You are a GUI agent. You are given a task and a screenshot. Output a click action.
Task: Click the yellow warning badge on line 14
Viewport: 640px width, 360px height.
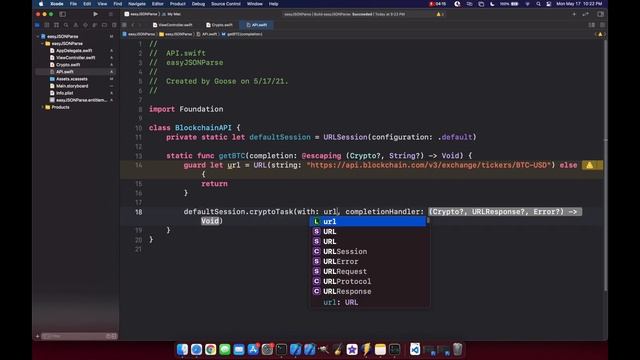589,165
